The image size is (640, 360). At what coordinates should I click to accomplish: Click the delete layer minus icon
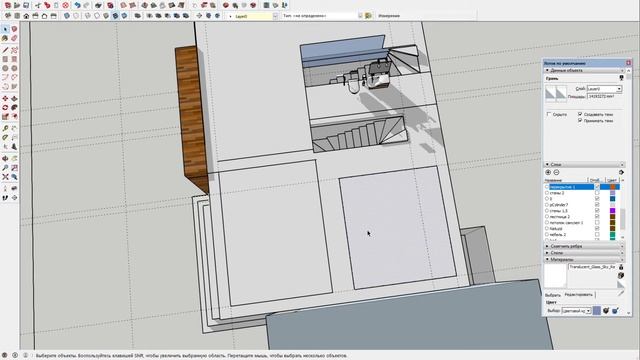click(x=556, y=172)
